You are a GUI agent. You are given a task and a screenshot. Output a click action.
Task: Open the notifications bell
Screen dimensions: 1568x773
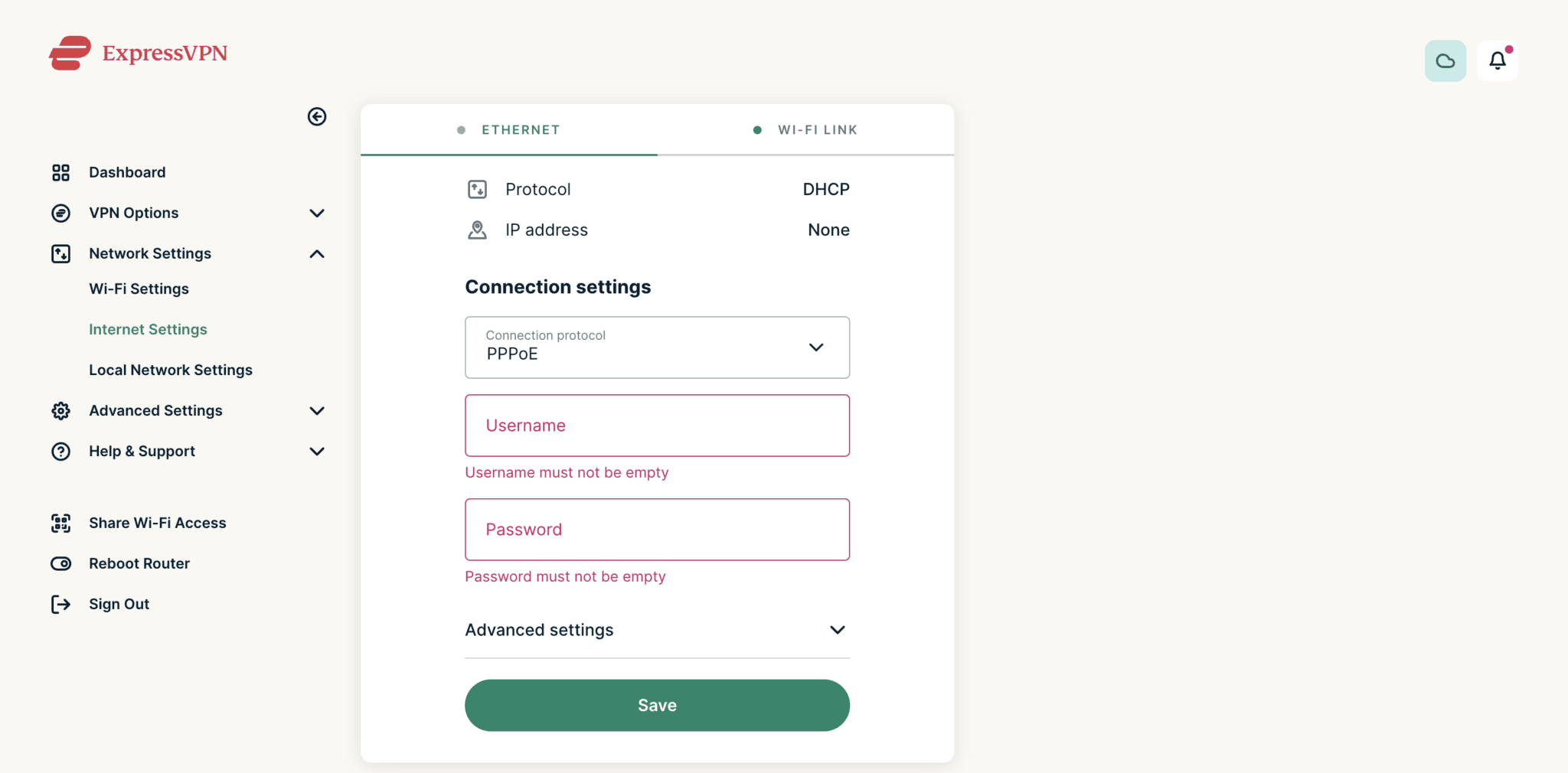[x=1497, y=61]
